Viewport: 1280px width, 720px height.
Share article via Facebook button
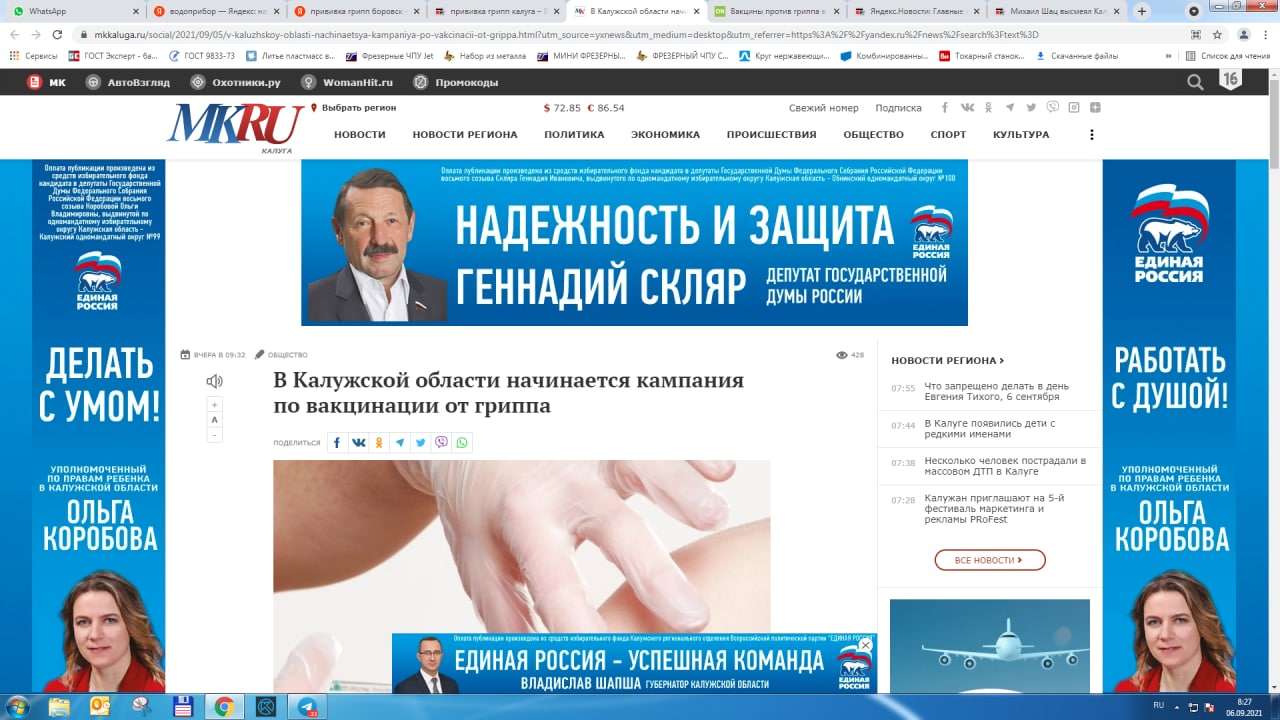point(337,442)
